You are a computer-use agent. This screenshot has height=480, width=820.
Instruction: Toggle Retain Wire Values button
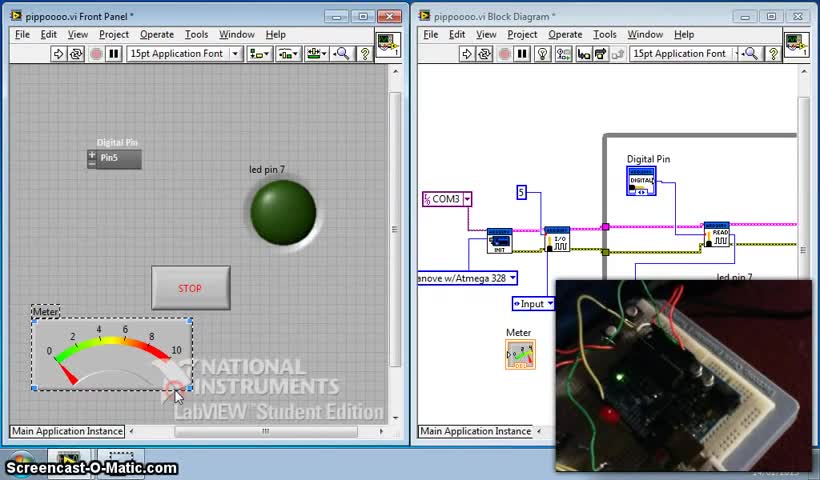[x=563, y=54]
